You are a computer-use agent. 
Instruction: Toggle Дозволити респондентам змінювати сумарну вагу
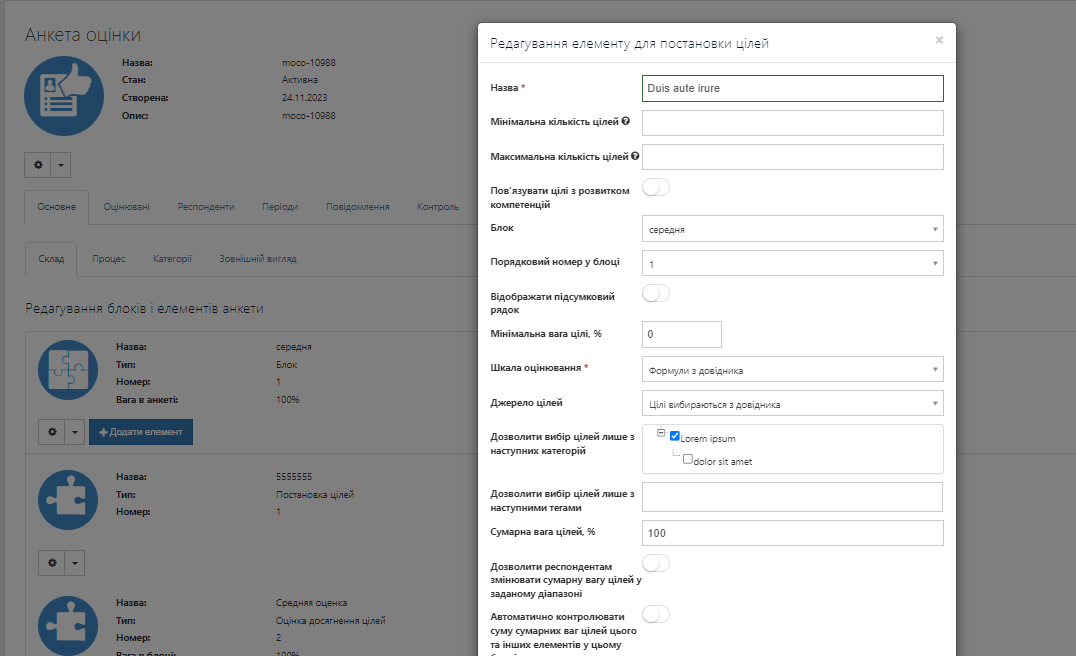[x=656, y=563]
